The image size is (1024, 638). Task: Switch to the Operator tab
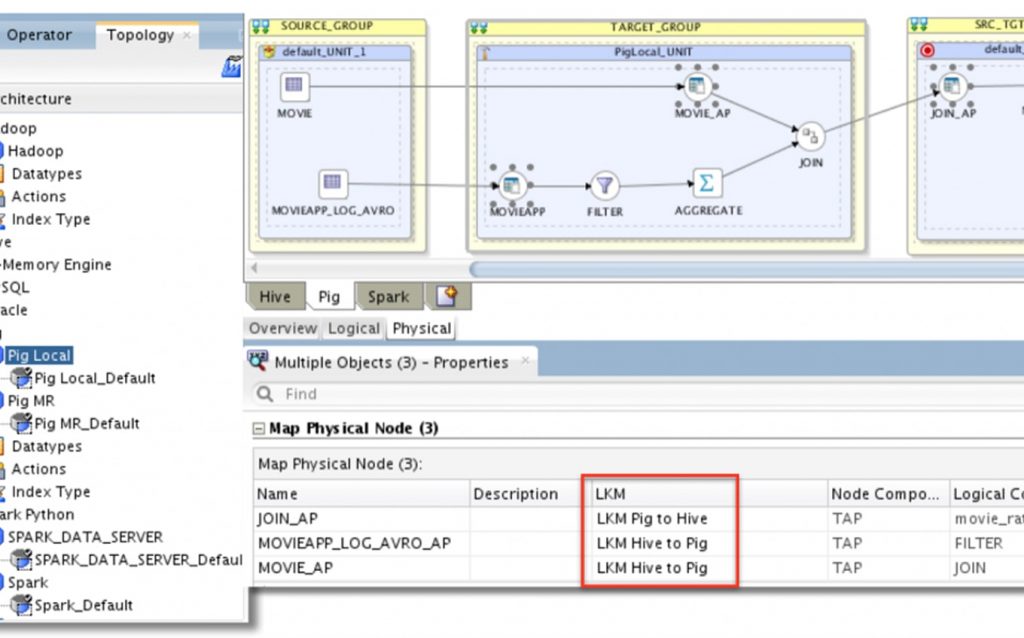(40, 35)
